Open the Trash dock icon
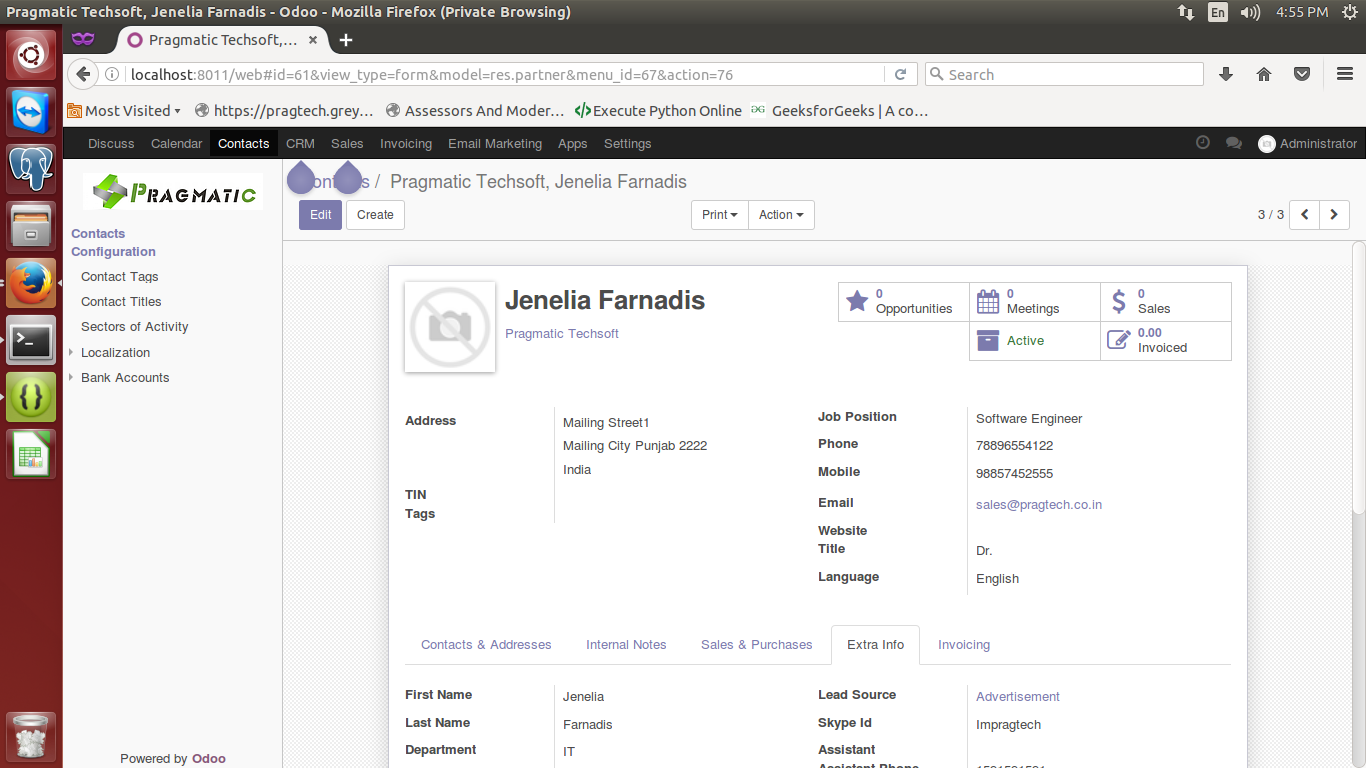 pos(32,738)
